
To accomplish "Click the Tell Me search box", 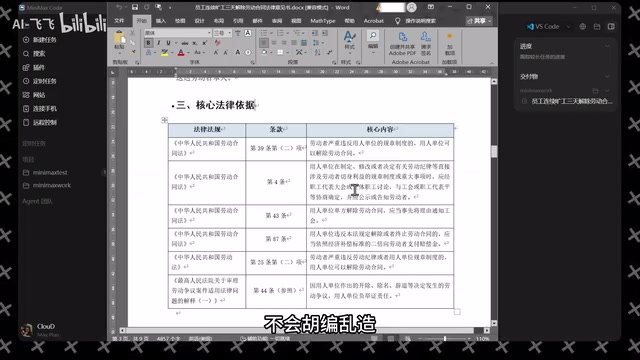I will coord(416,21).
